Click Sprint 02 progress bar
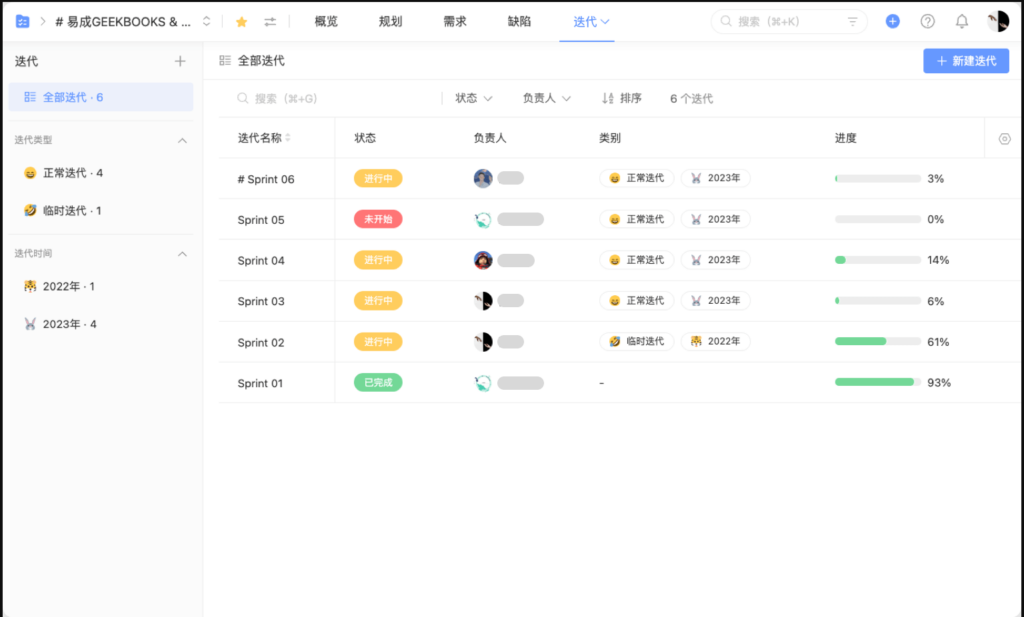 pyautogui.click(x=877, y=342)
